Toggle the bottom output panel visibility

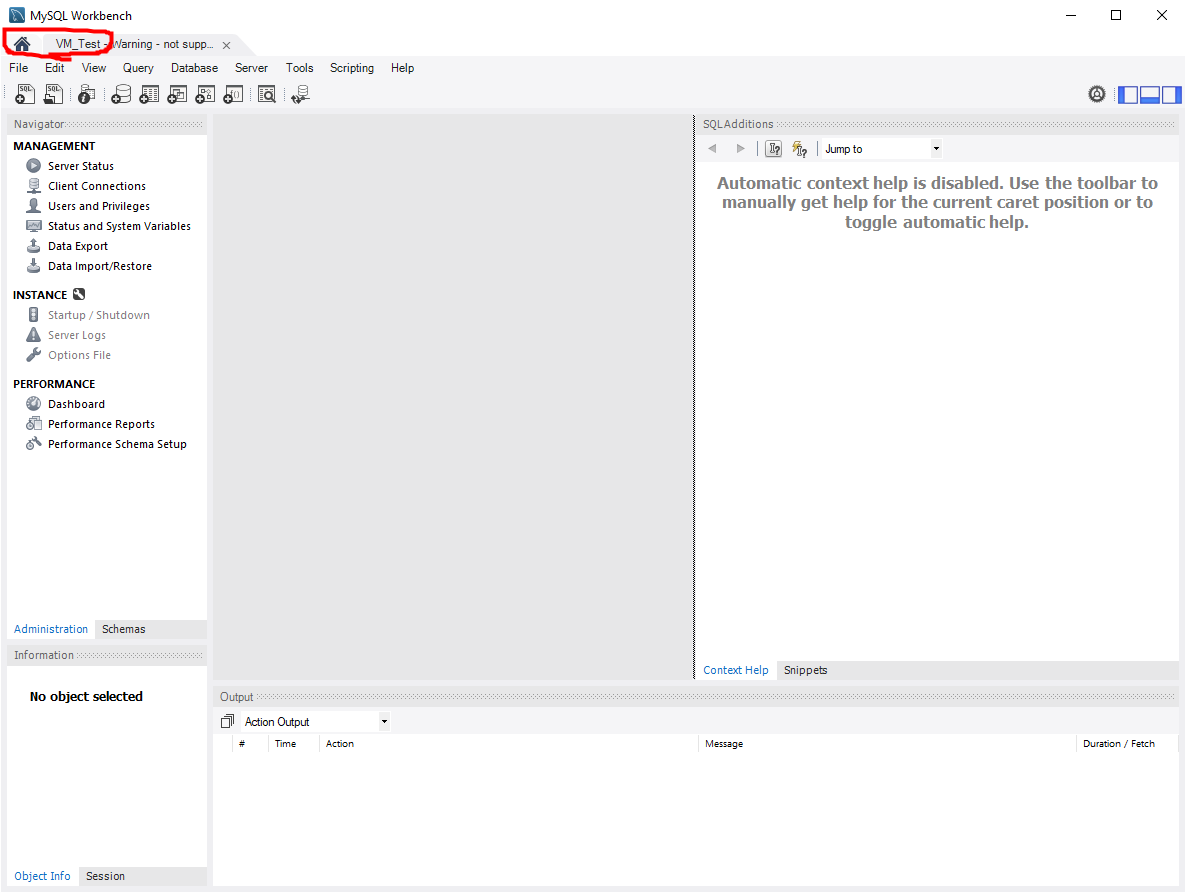tap(1150, 95)
